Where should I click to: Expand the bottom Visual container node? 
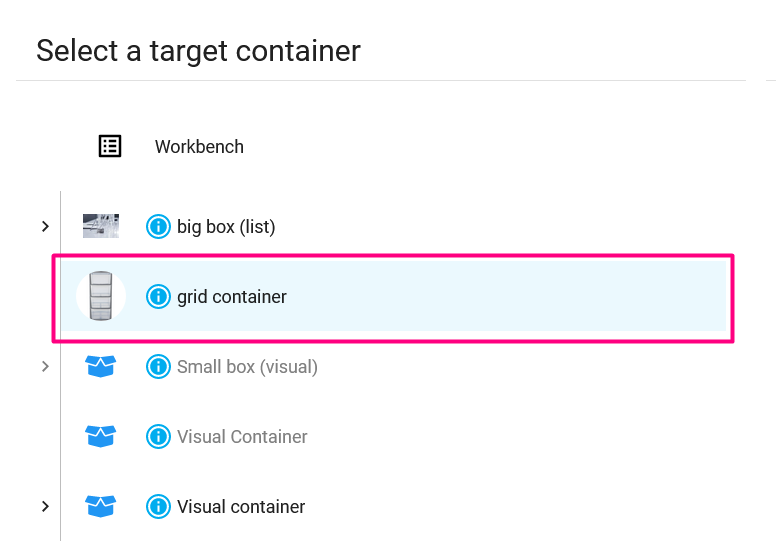(x=45, y=506)
